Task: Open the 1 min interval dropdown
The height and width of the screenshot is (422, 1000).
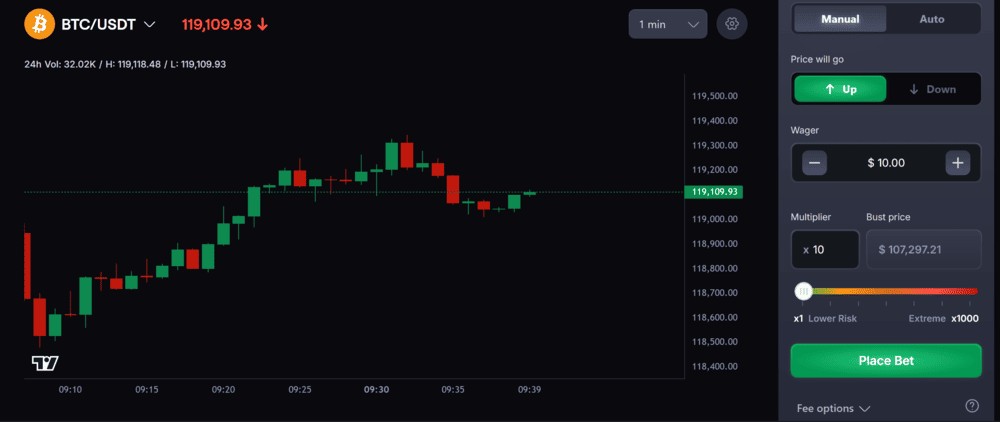Action: (667, 24)
